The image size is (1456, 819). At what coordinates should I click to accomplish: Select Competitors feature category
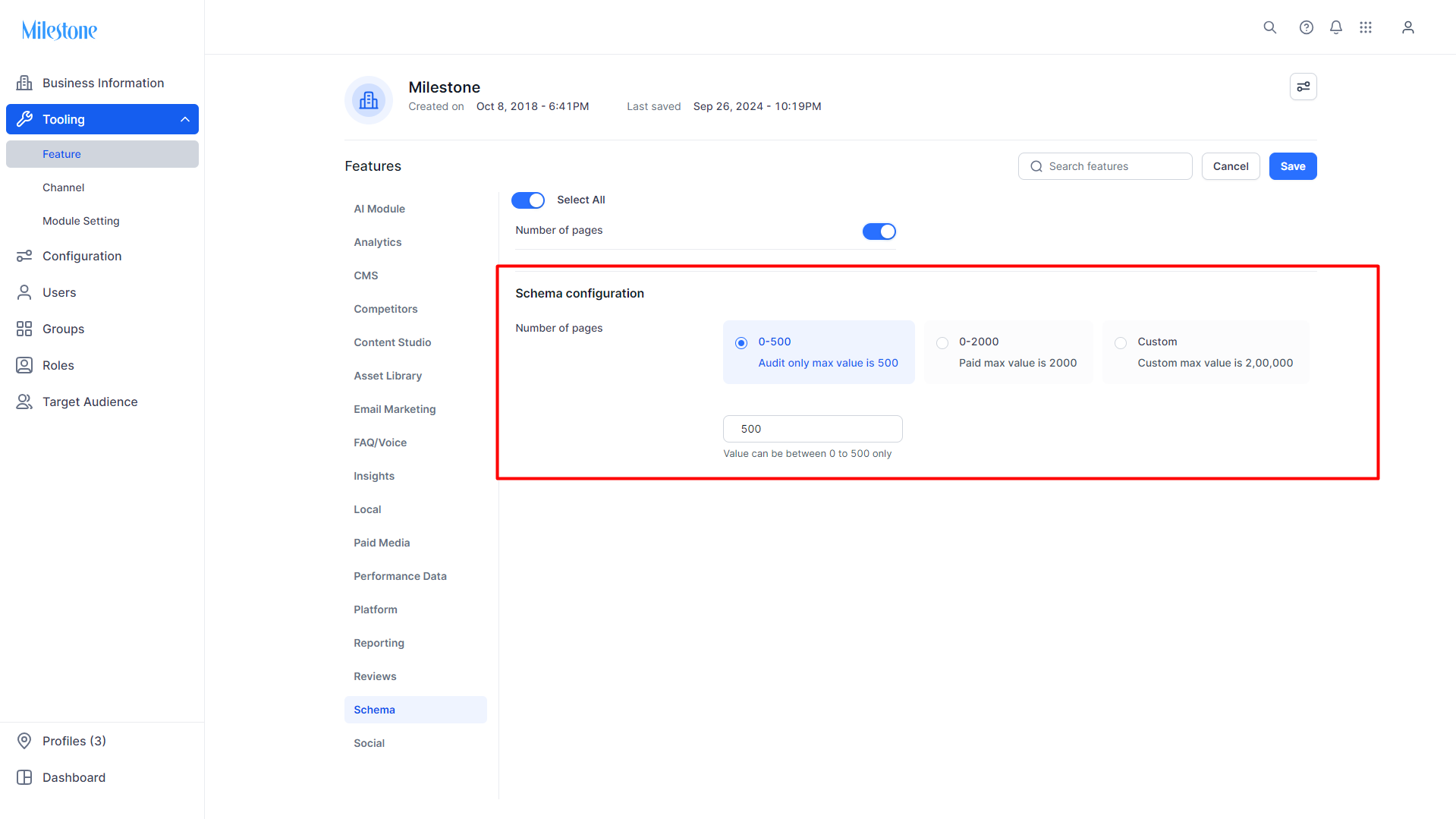[x=416, y=309]
